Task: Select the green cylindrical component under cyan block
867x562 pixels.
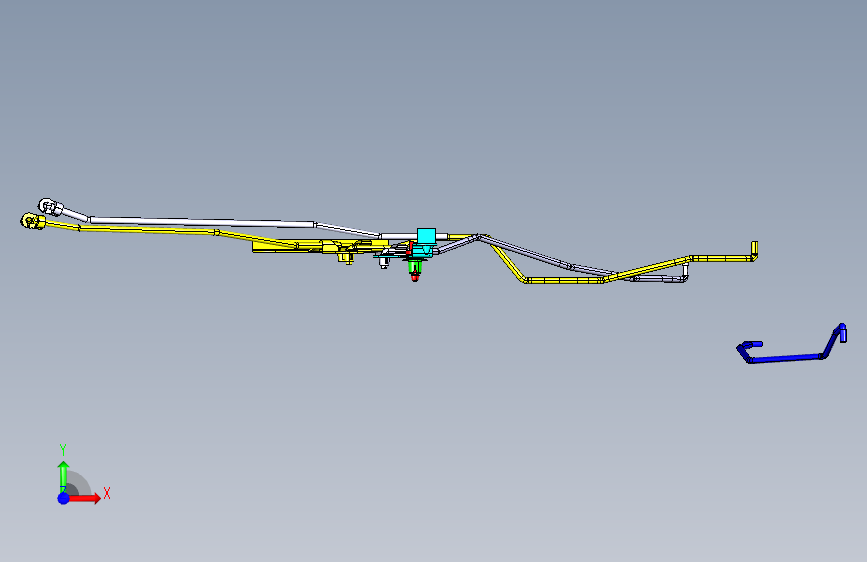Action: (415, 267)
